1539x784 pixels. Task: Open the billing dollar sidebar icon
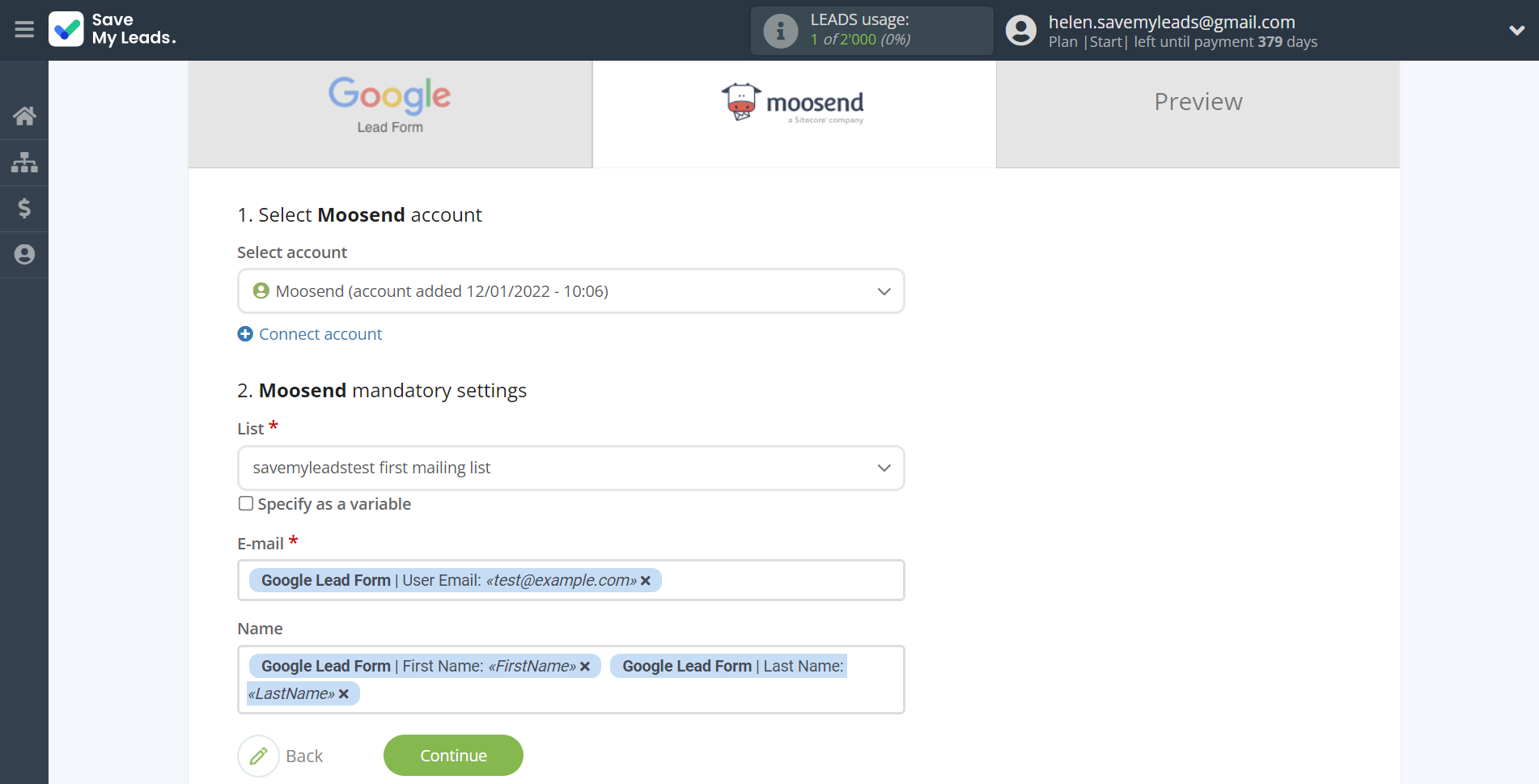pyautogui.click(x=24, y=209)
